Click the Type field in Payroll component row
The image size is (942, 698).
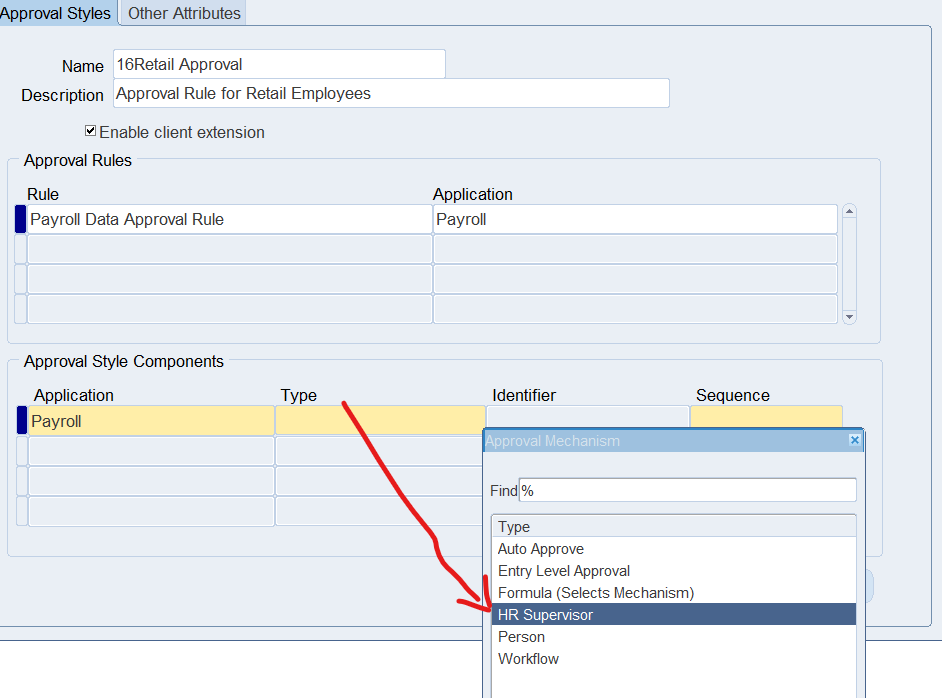[380, 421]
